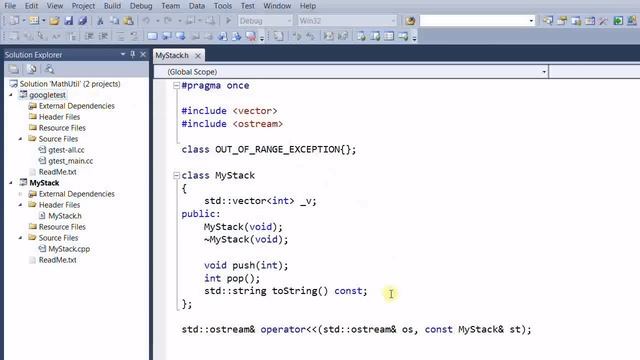Image resolution: width=640 pixels, height=360 pixels.
Task: Open the Team menu
Action: coord(171,6)
